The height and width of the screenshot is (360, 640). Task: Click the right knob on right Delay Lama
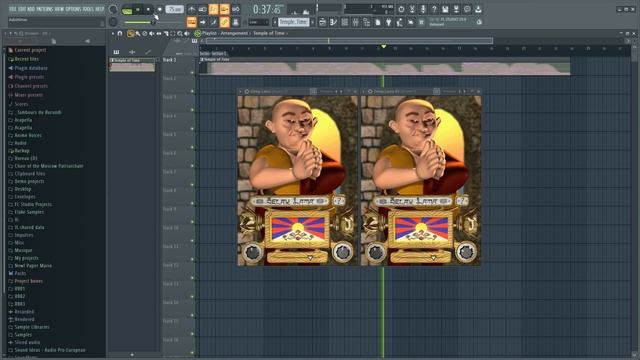466,252
